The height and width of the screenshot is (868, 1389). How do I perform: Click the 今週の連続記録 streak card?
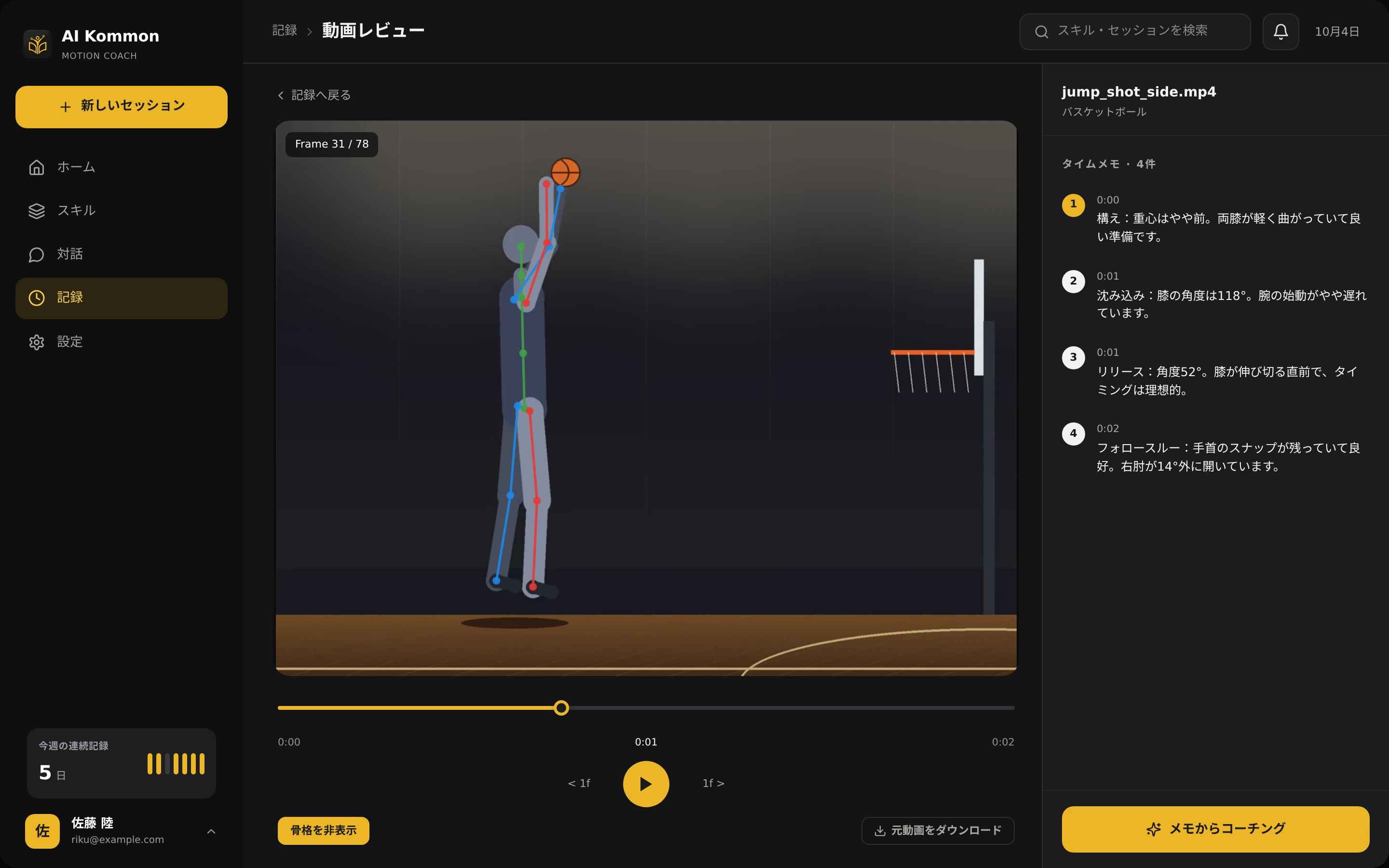[121, 763]
